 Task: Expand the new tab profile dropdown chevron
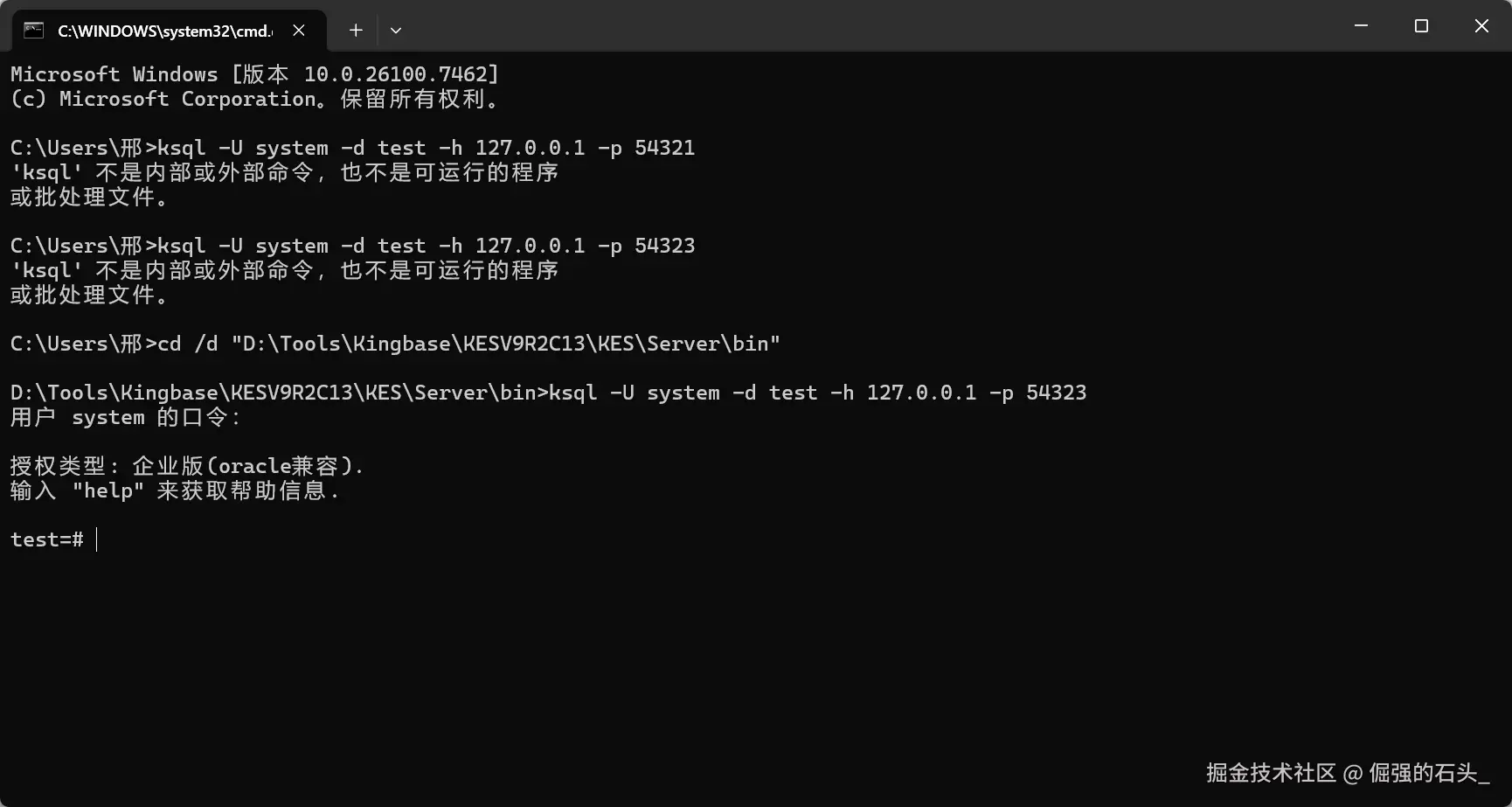coord(396,31)
